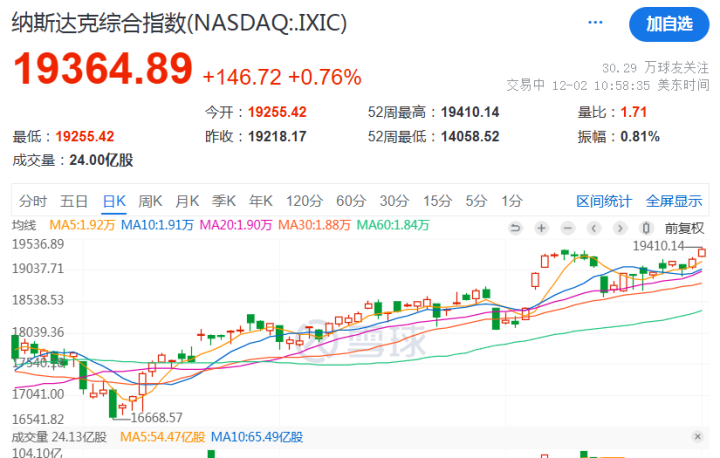Click the 52周最低 value 14058.52
Screen dimensions: 720x458
(x=470, y=136)
